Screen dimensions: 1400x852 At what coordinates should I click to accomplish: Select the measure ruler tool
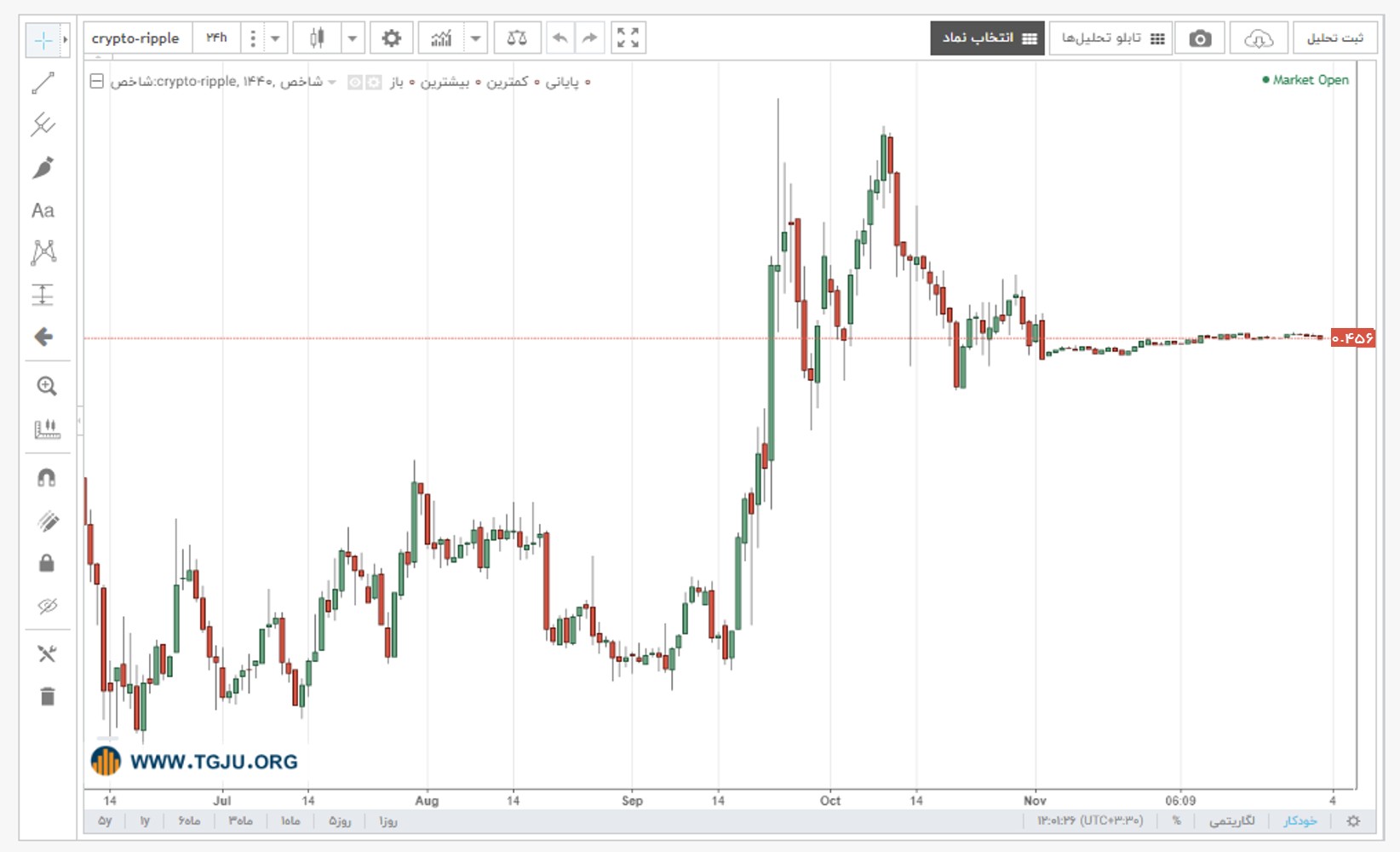click(x=47, y=429)
